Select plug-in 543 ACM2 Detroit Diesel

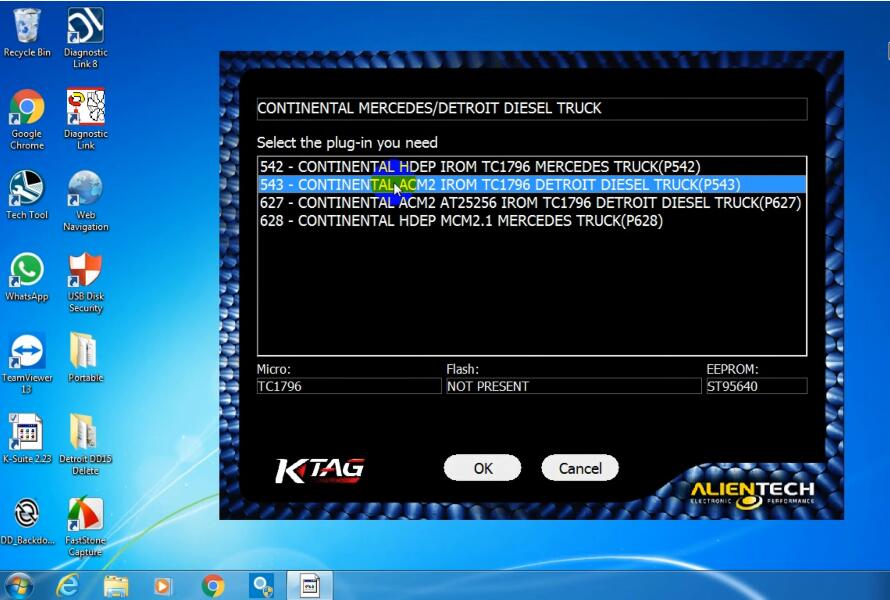pyautogui.click(x=532, y=185)
